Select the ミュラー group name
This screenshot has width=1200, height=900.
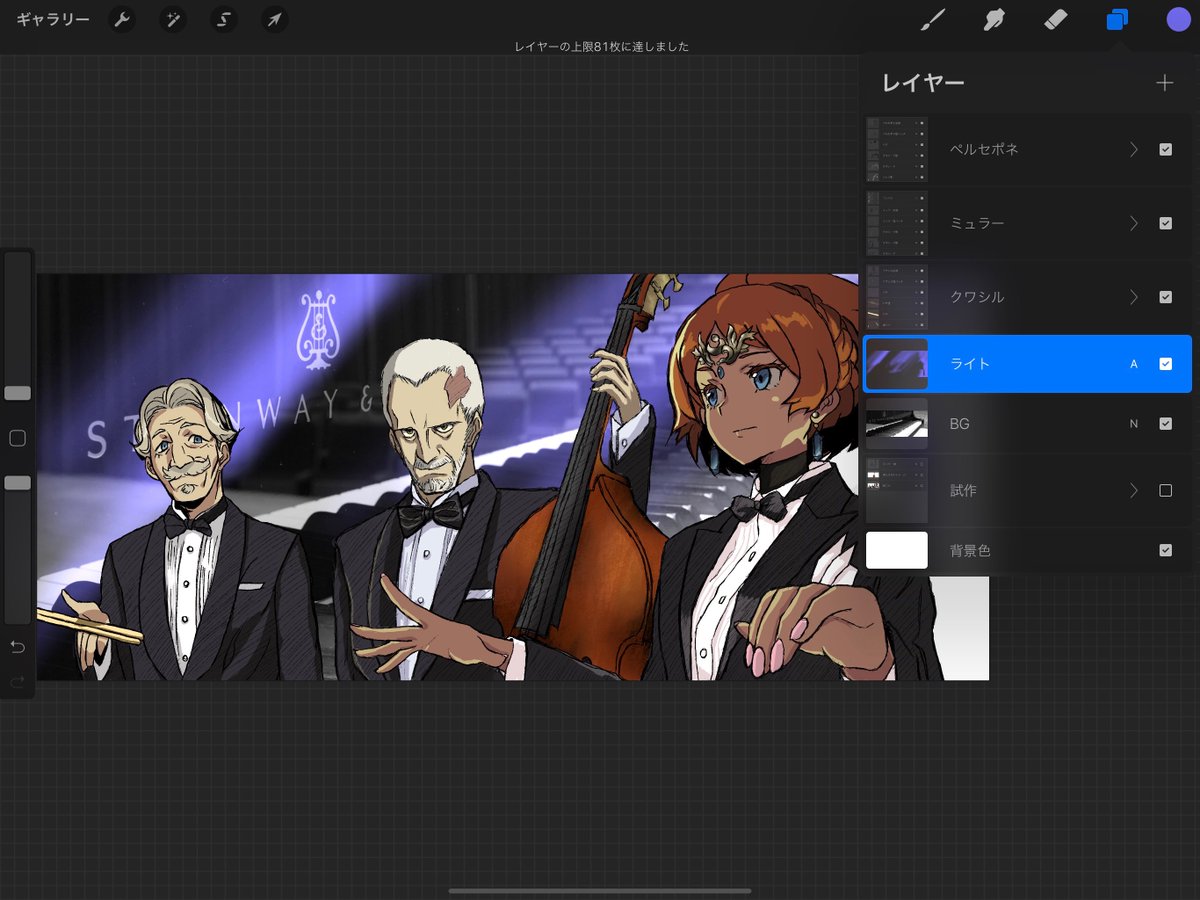pyautogui.click(x=977, y=223)
